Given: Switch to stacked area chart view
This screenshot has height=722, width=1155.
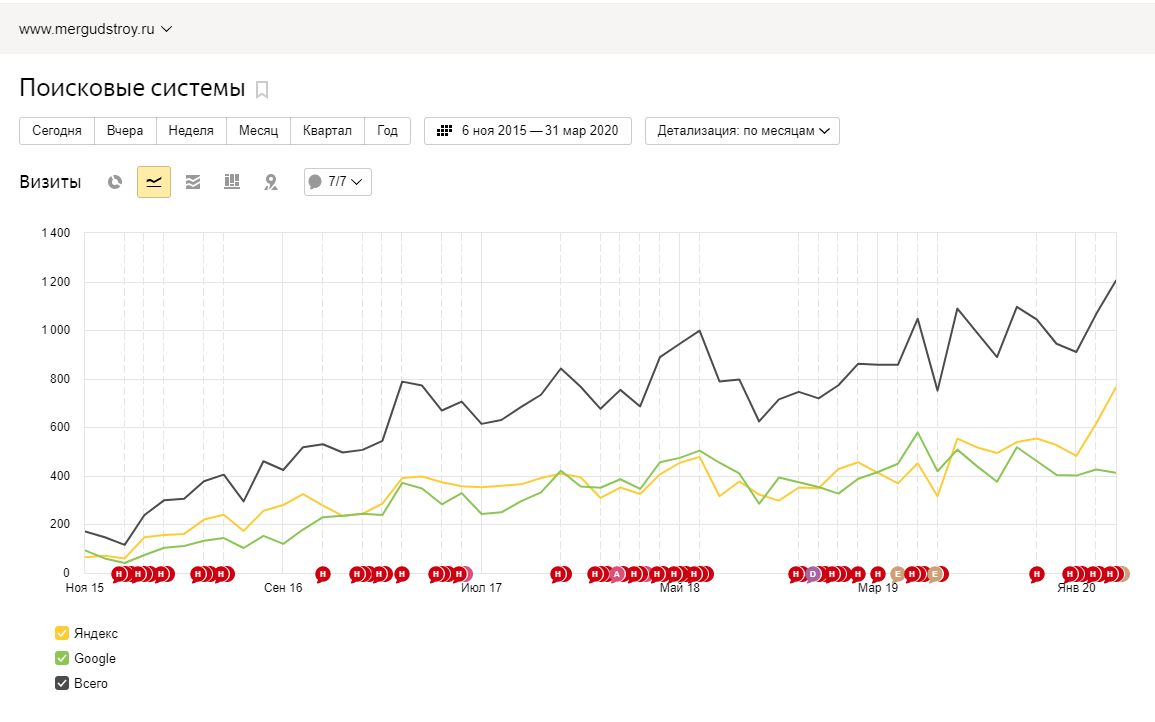Looking at the screenshot, I should (193, 182).
